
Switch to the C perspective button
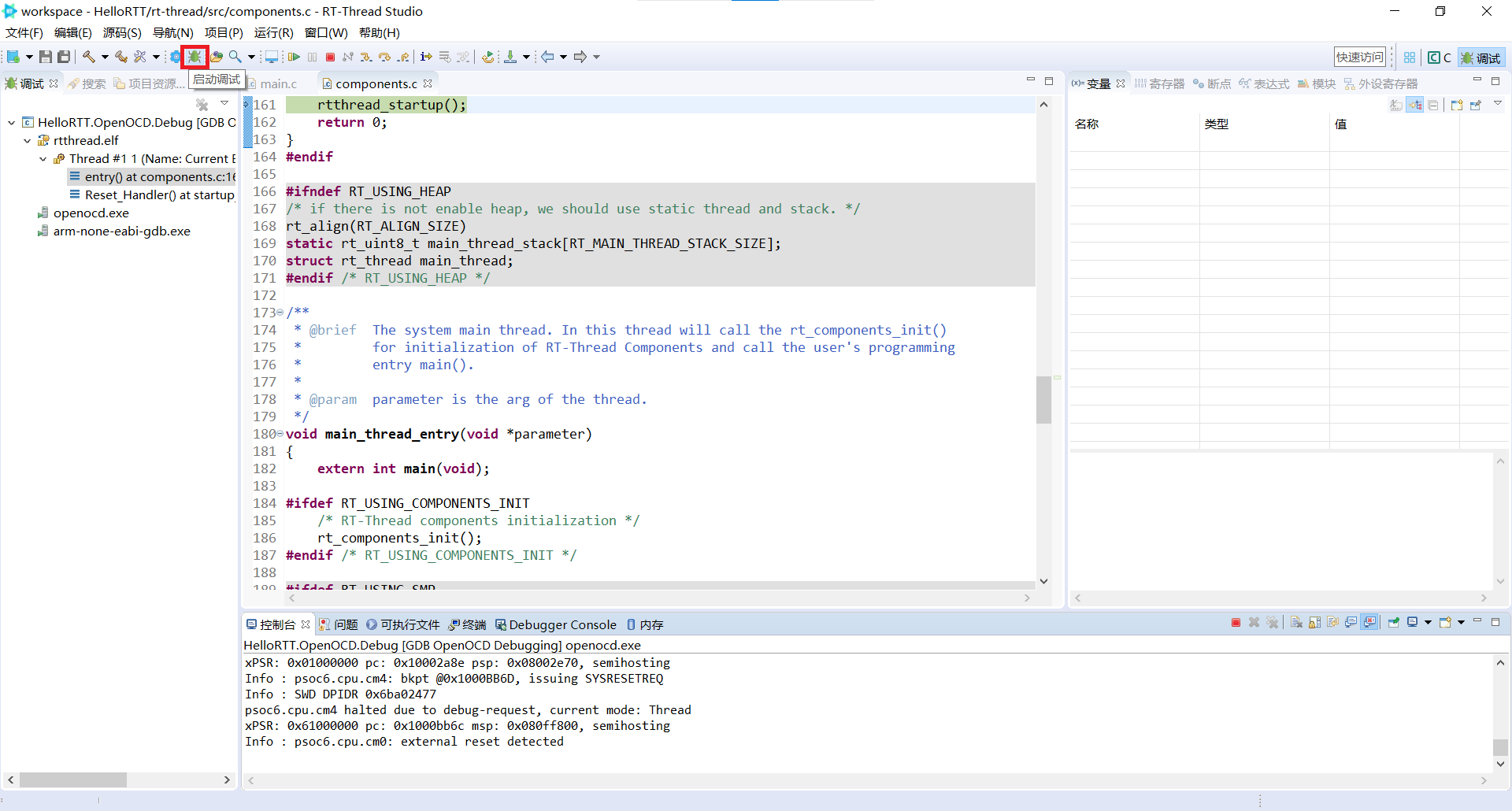1440,57
